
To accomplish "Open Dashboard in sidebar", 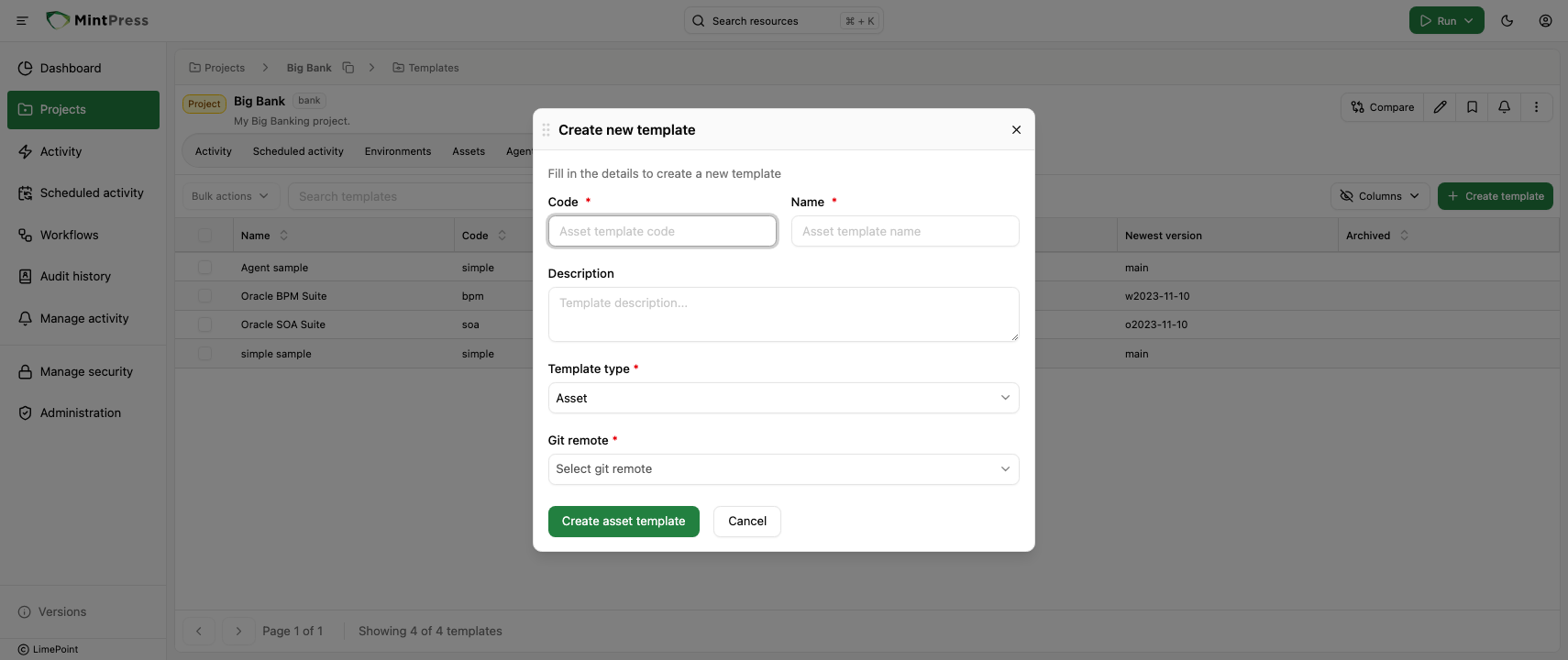I will tap(83, 68).
